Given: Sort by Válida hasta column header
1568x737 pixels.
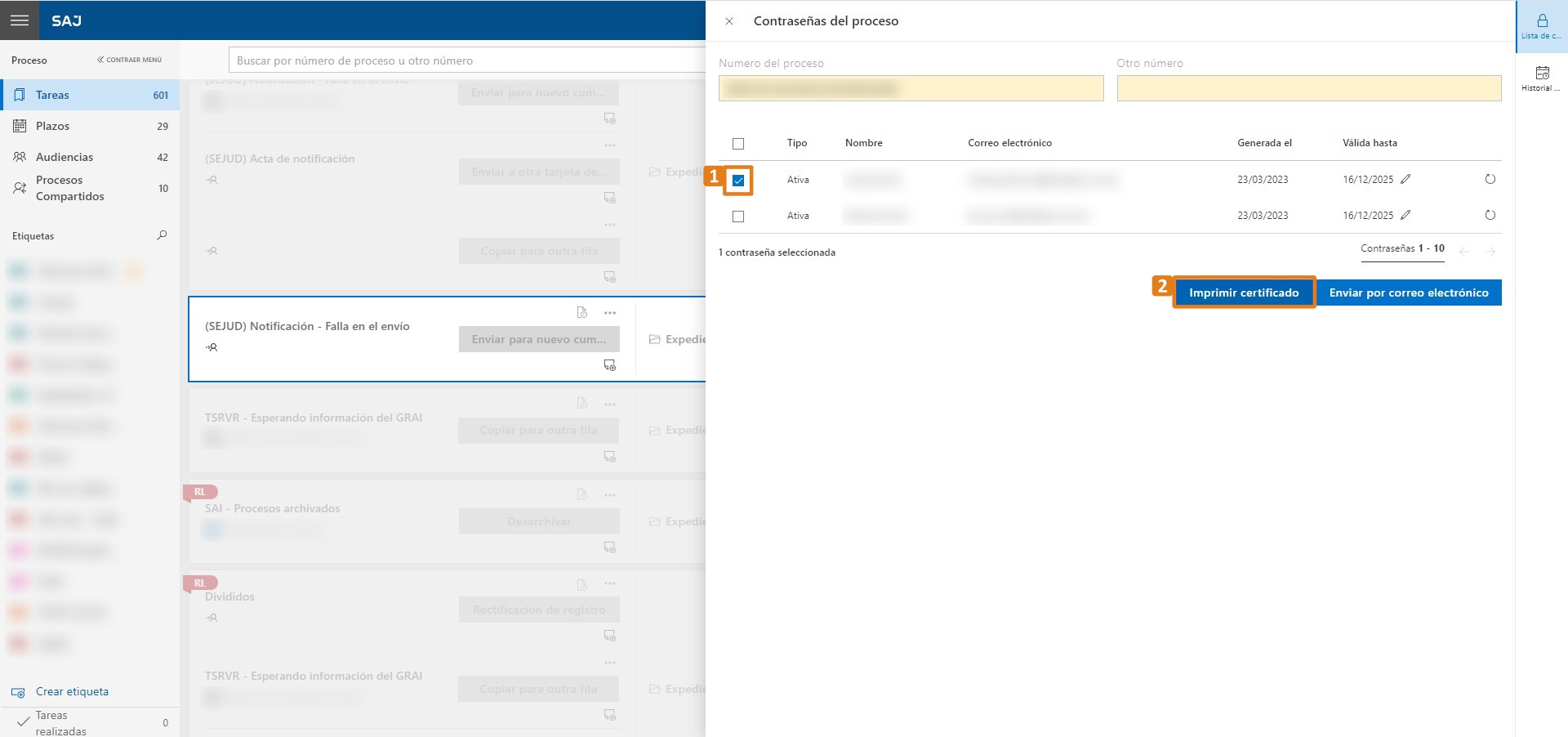Looking at the screenshot, I should [x=1370, y=143].
